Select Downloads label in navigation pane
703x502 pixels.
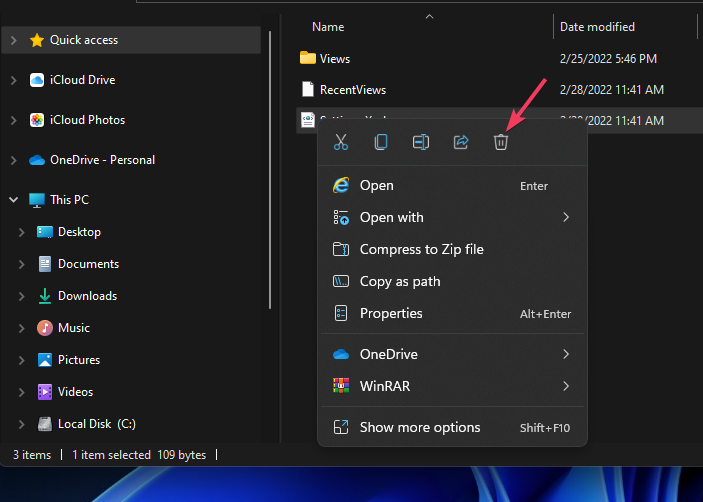87,296
